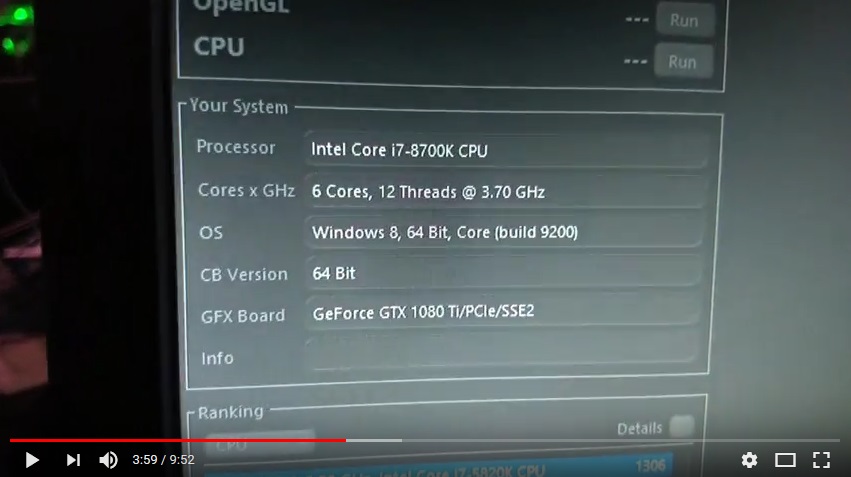Skip to the next video
Viewport: 851px width, 477px height.
coord(73,460)
